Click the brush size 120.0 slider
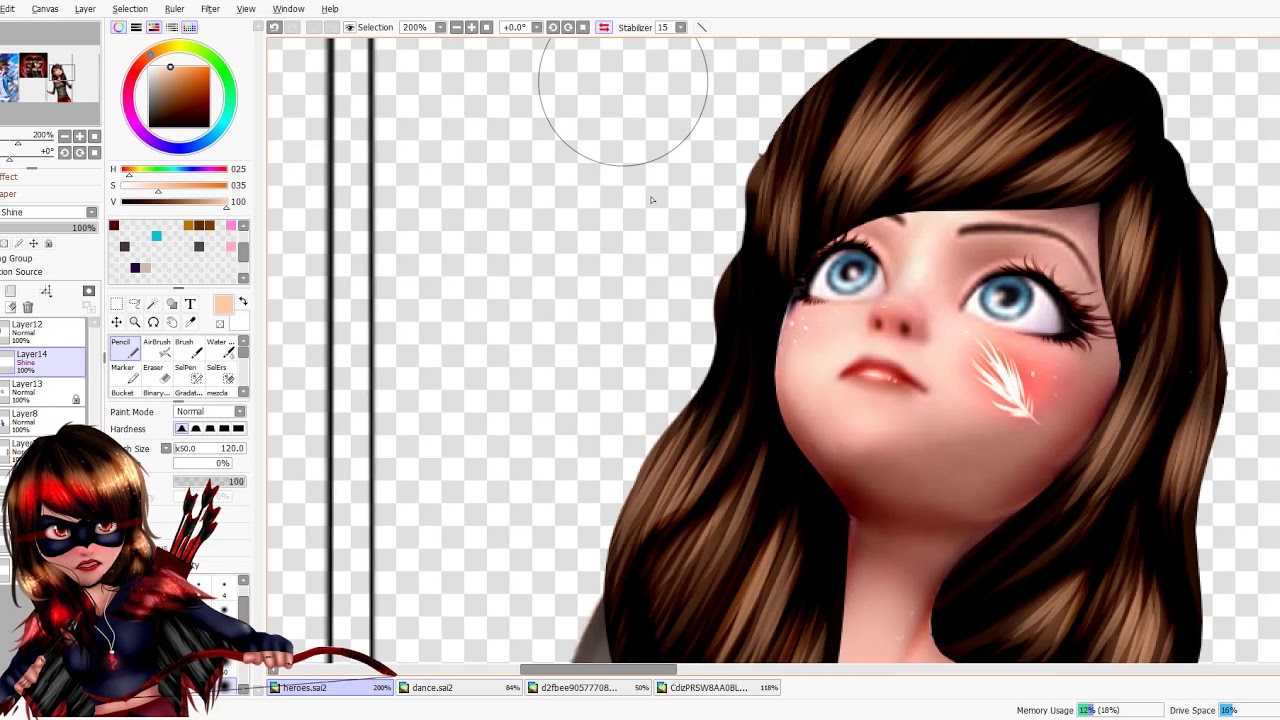1280x720 pixels. tap(209, 448)
